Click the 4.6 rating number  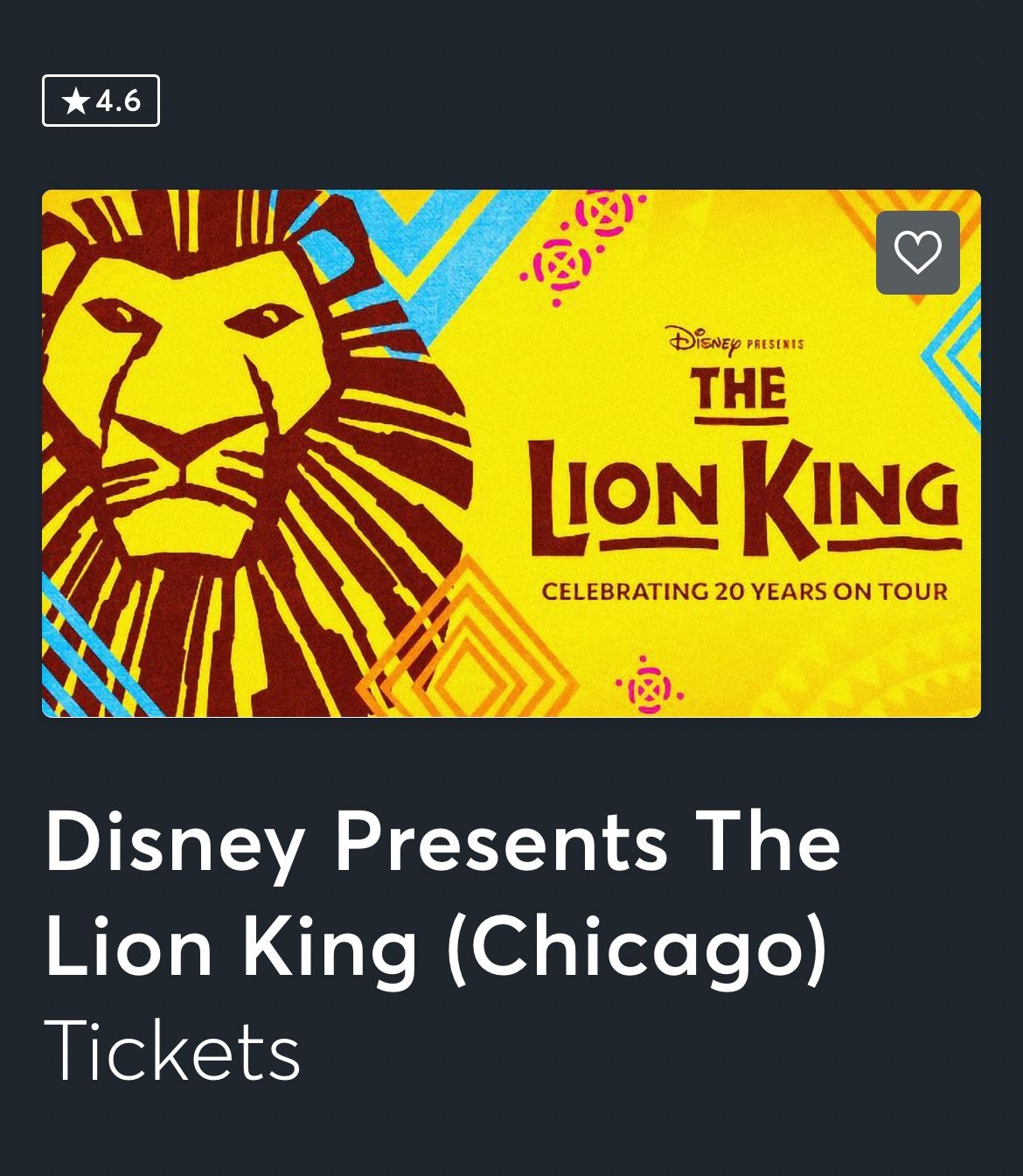click(118, 101)
